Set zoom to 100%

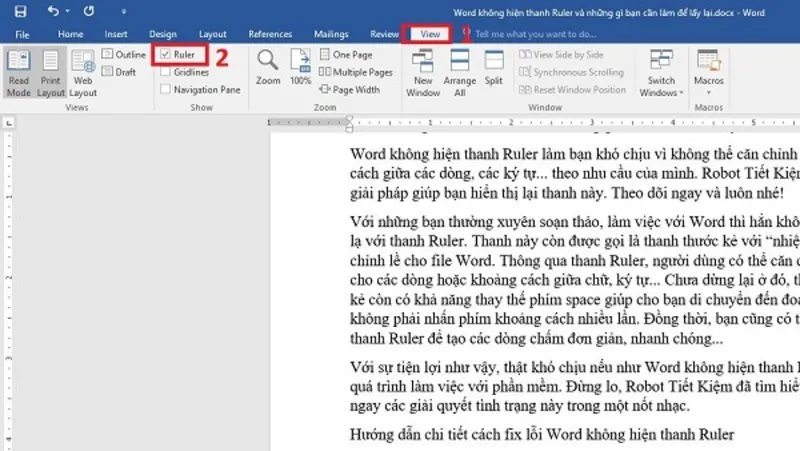[301, 66]
